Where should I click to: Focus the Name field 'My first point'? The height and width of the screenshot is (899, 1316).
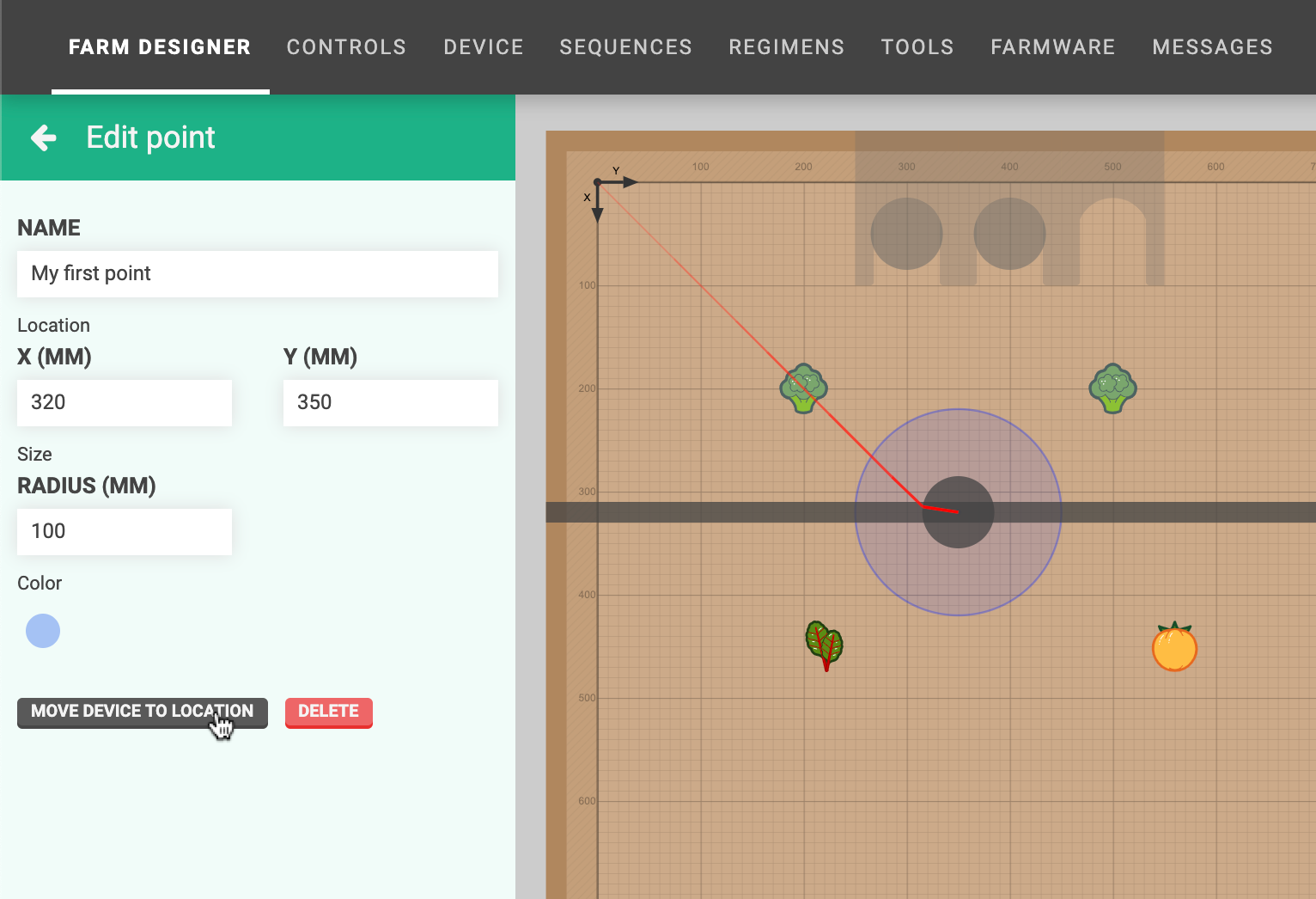click(x=258, y=274)
